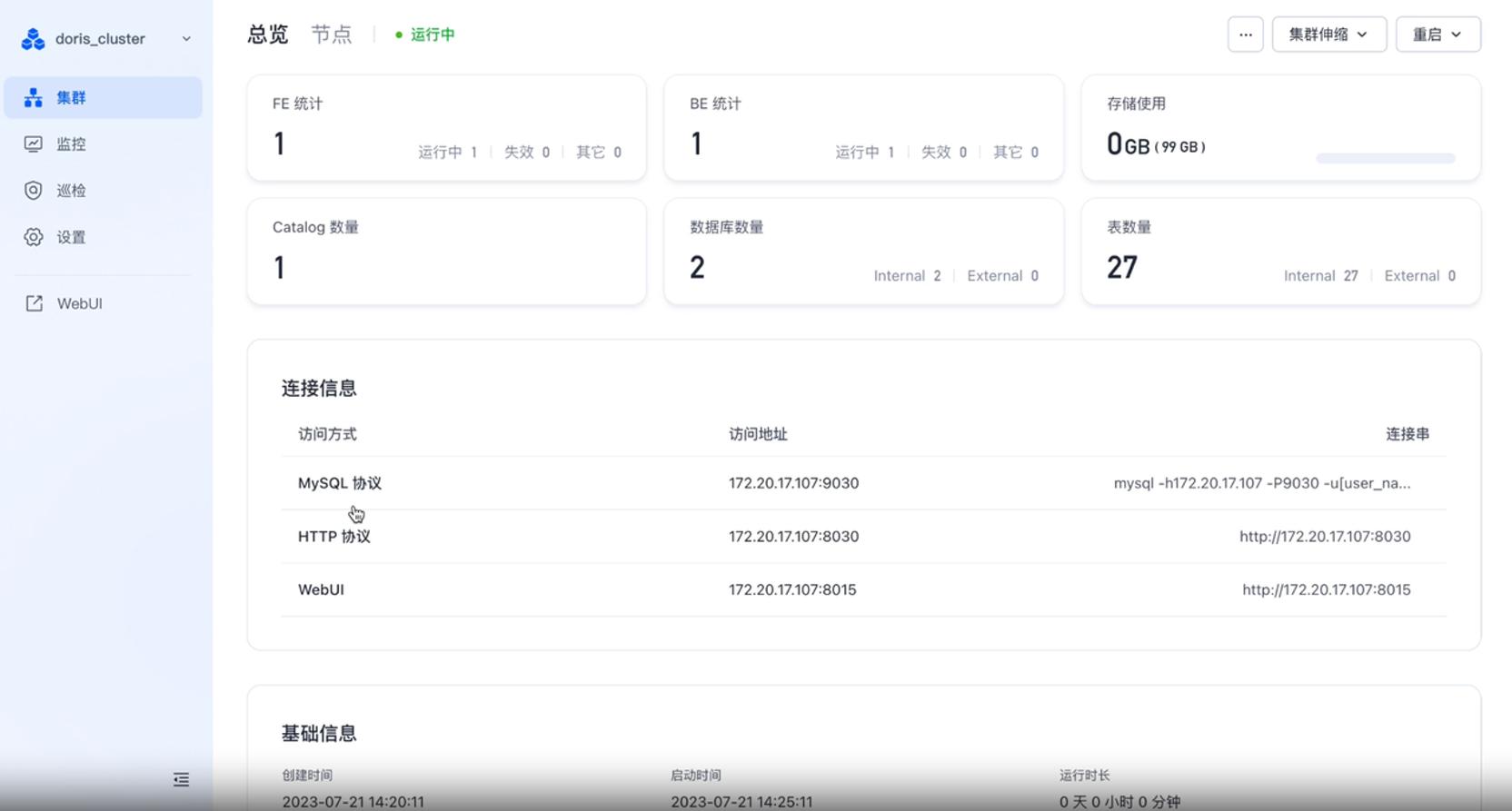This screenshot has width=1512, height=811.
Task: Open the more options ellipsis button
Action: pos(1245,35)
